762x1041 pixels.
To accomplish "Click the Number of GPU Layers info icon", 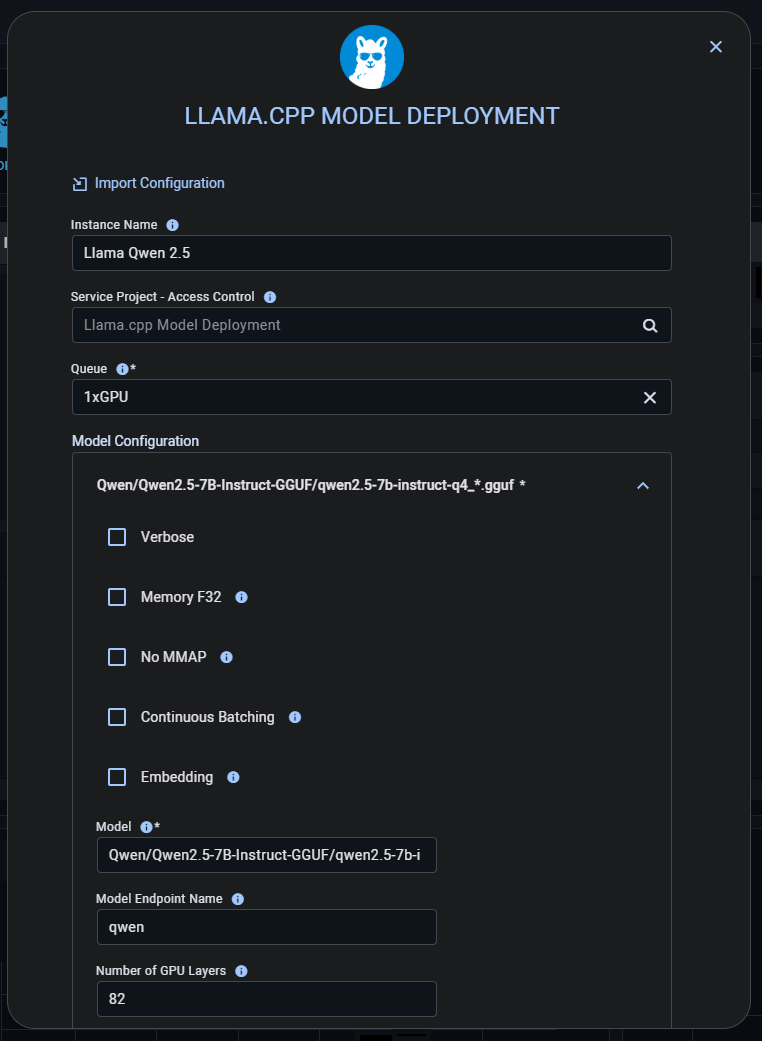I will coord(241,971).
